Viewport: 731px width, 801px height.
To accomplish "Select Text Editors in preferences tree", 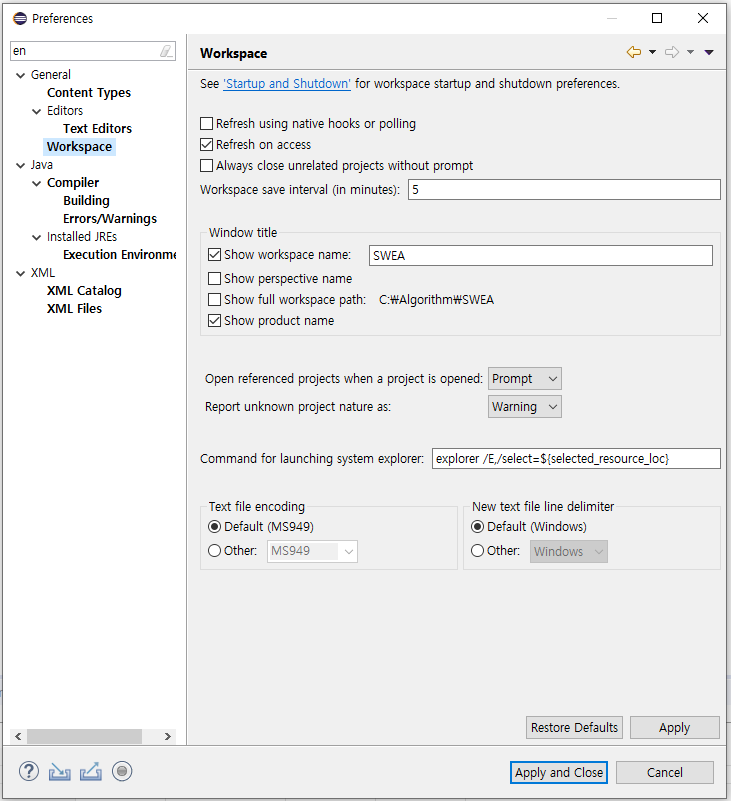I will [98, 129].
